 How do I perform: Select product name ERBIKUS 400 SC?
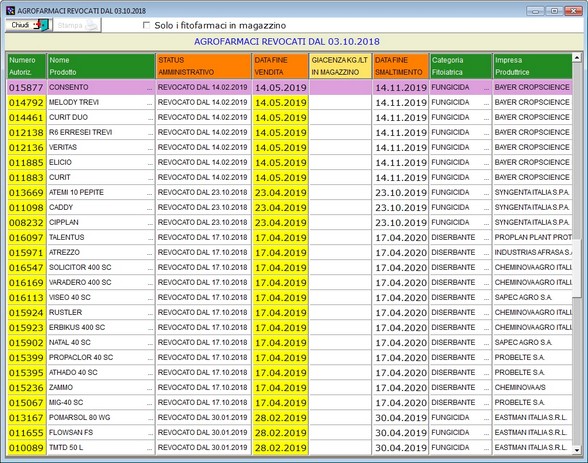click(77, 327)
